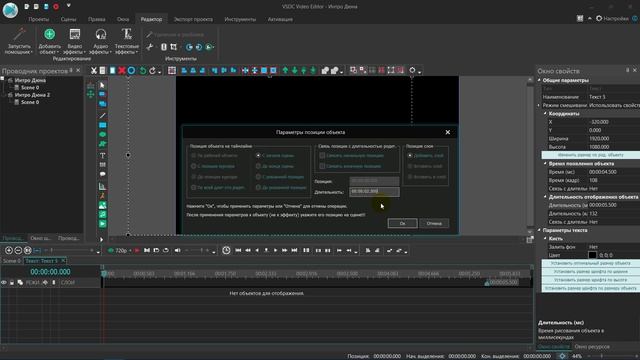
Task: Select Интро Дюна 2 in project explorer
Action: click(x=32, y=95)
